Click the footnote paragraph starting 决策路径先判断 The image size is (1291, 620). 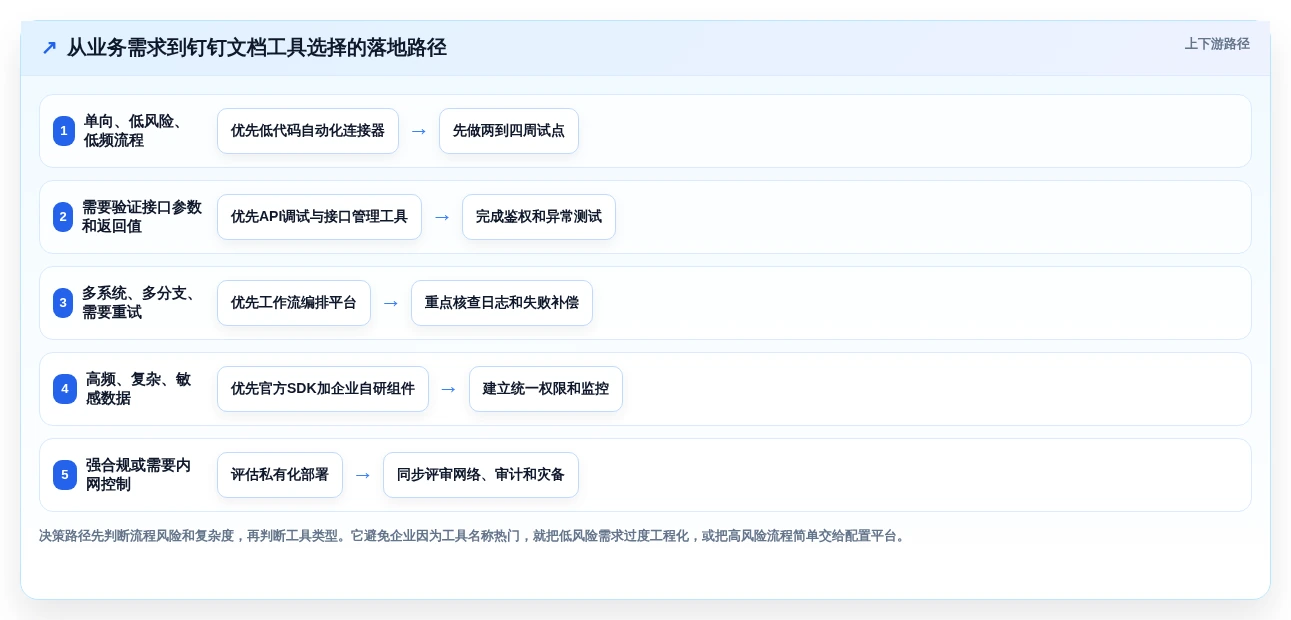(474, 536)
